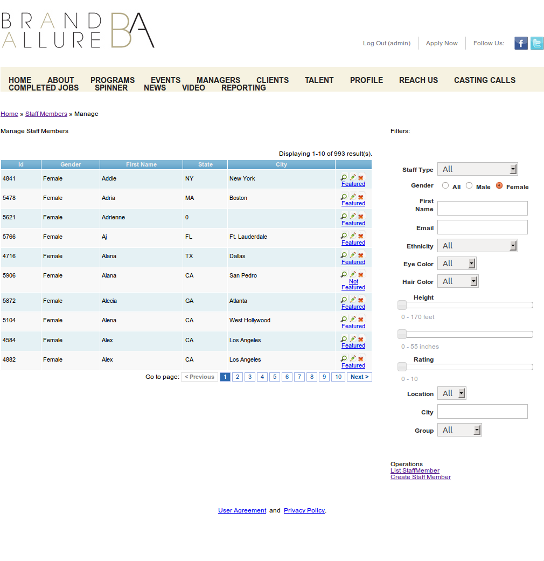Go to the TALENT menu item

[x=319, y=80]
